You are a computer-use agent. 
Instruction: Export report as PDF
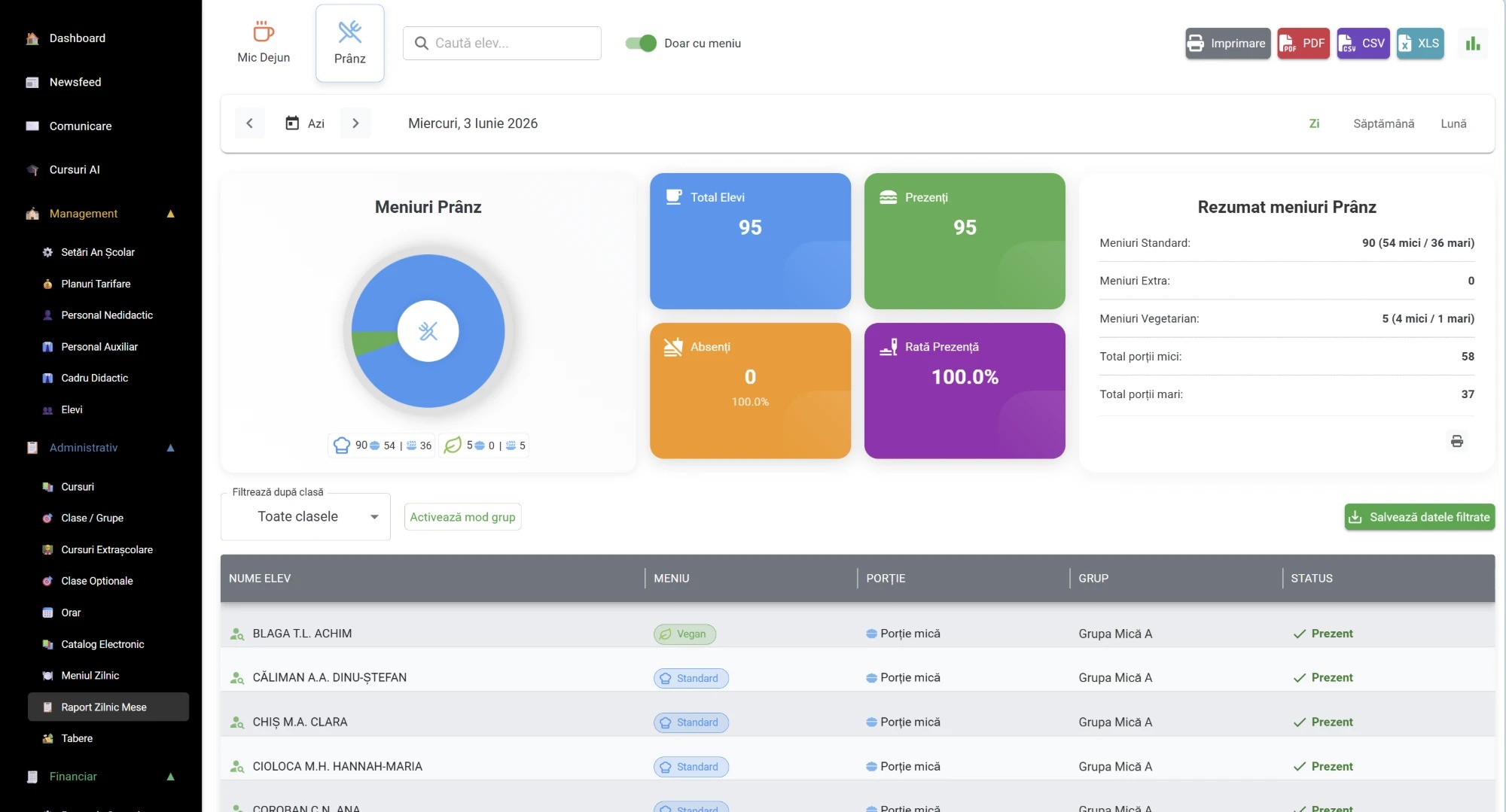pos(1303,44)
